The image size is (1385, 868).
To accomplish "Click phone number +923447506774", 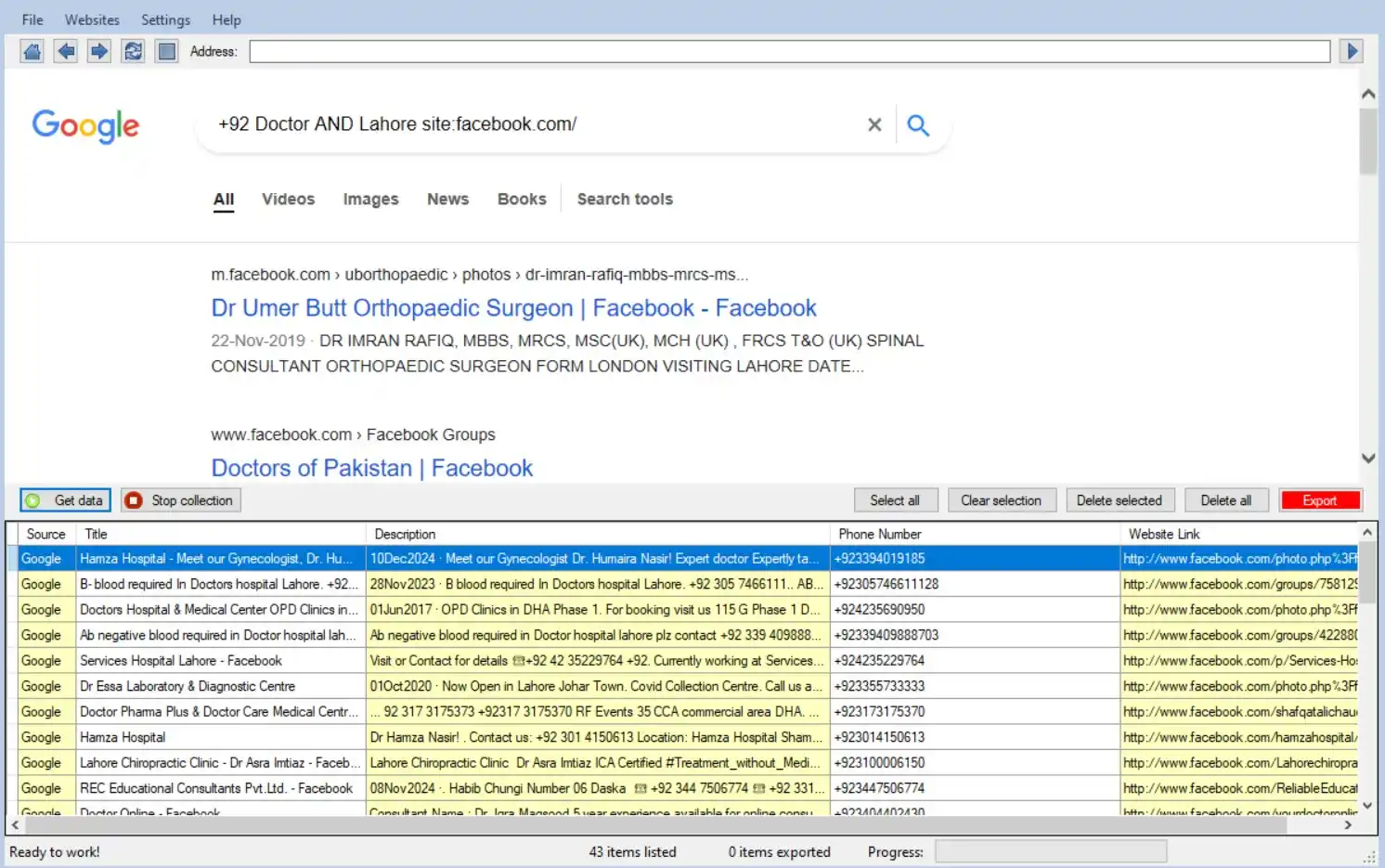I will click(879, 788).
